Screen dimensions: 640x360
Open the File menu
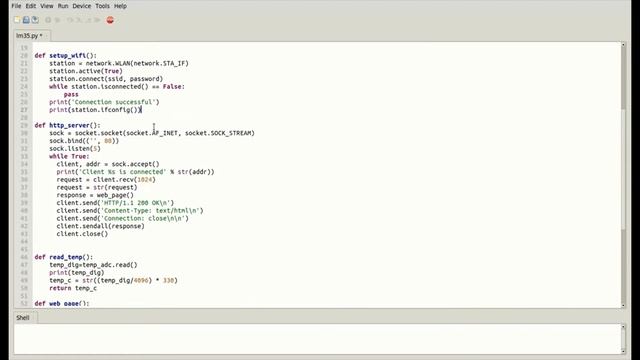pos(16,6)
